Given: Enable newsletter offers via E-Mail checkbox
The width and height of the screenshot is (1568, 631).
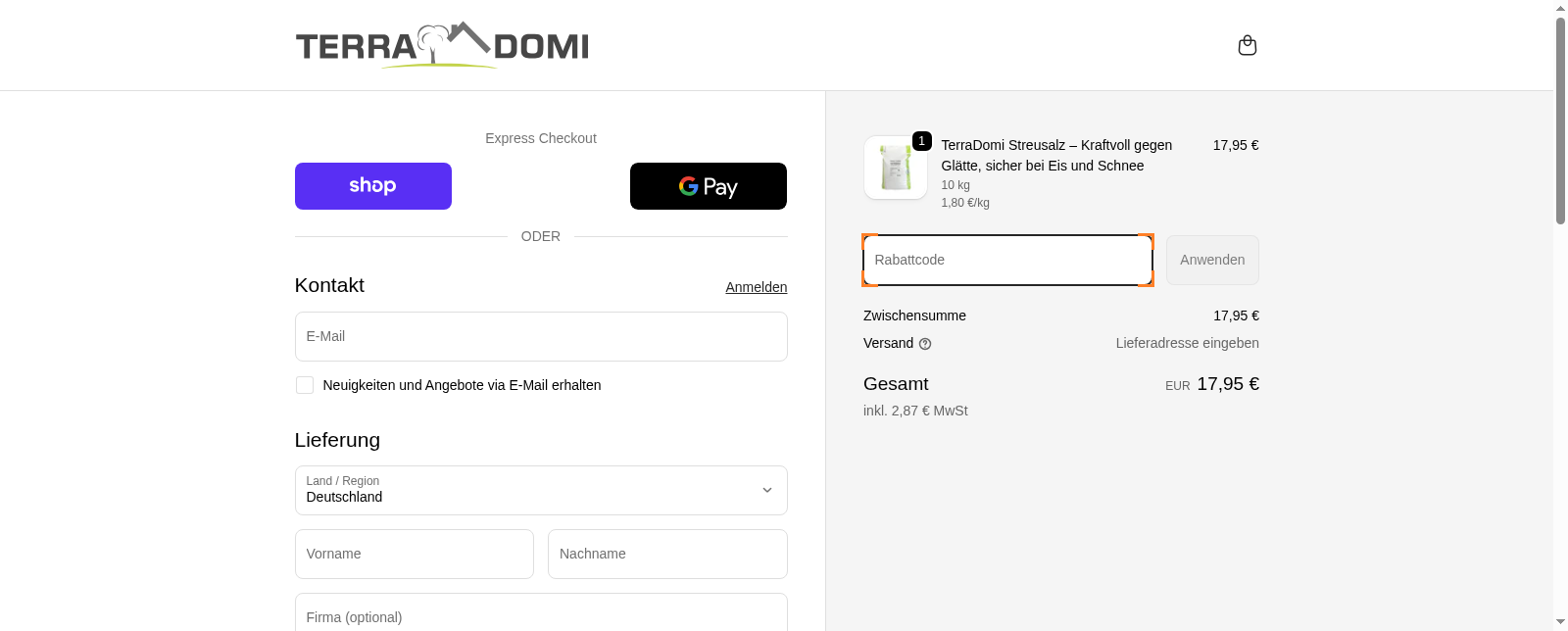Looking at the screenshot, I should 305,385.
